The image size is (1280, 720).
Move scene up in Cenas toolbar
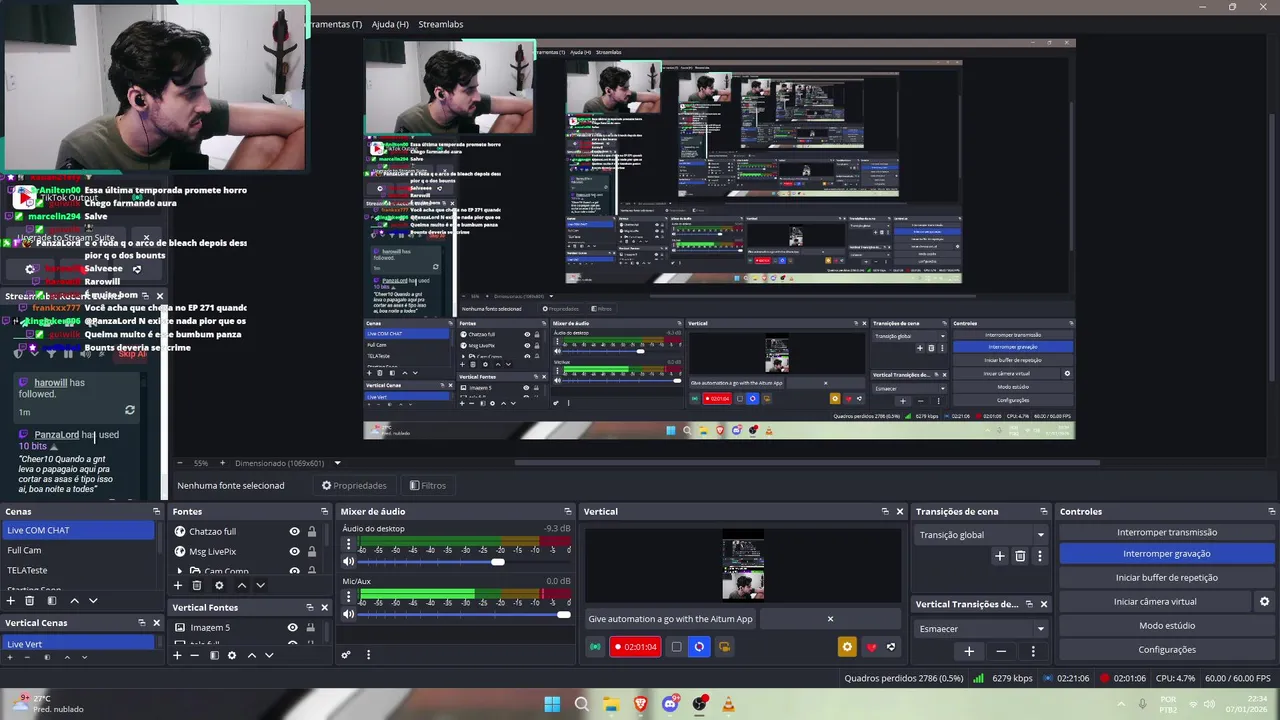tap(74, 601)
